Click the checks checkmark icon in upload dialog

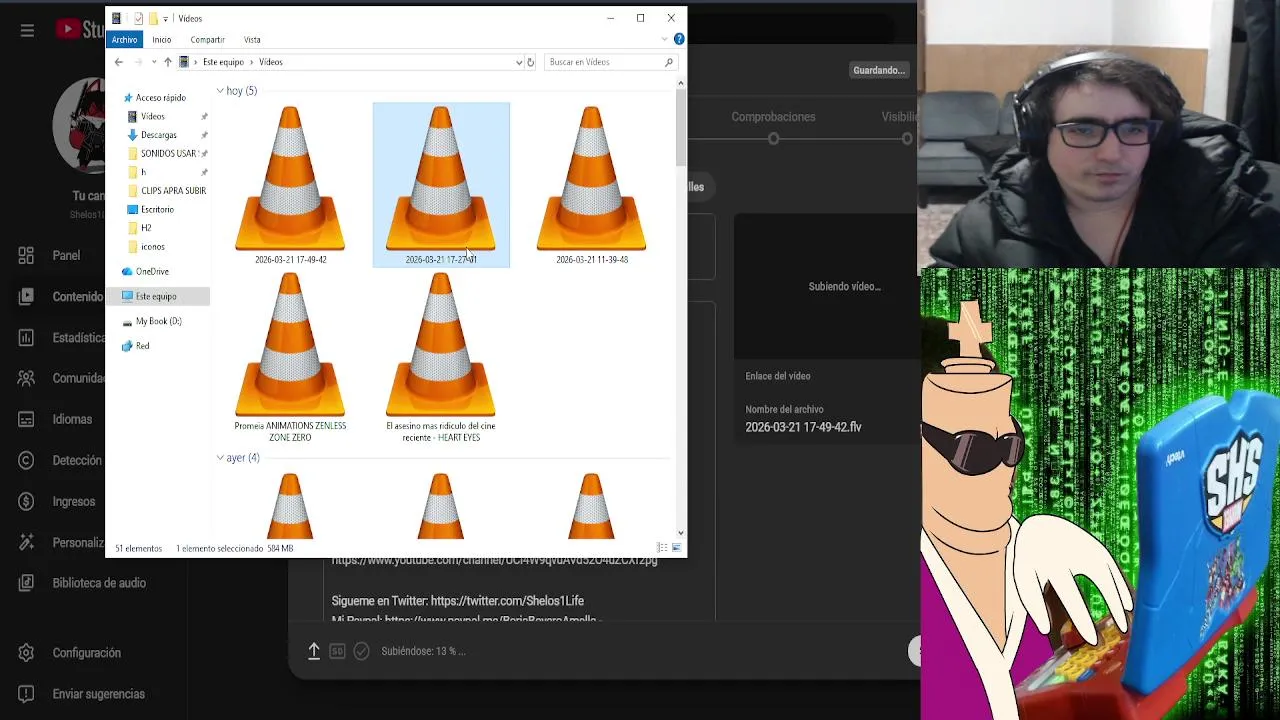[x=361, y=651]
